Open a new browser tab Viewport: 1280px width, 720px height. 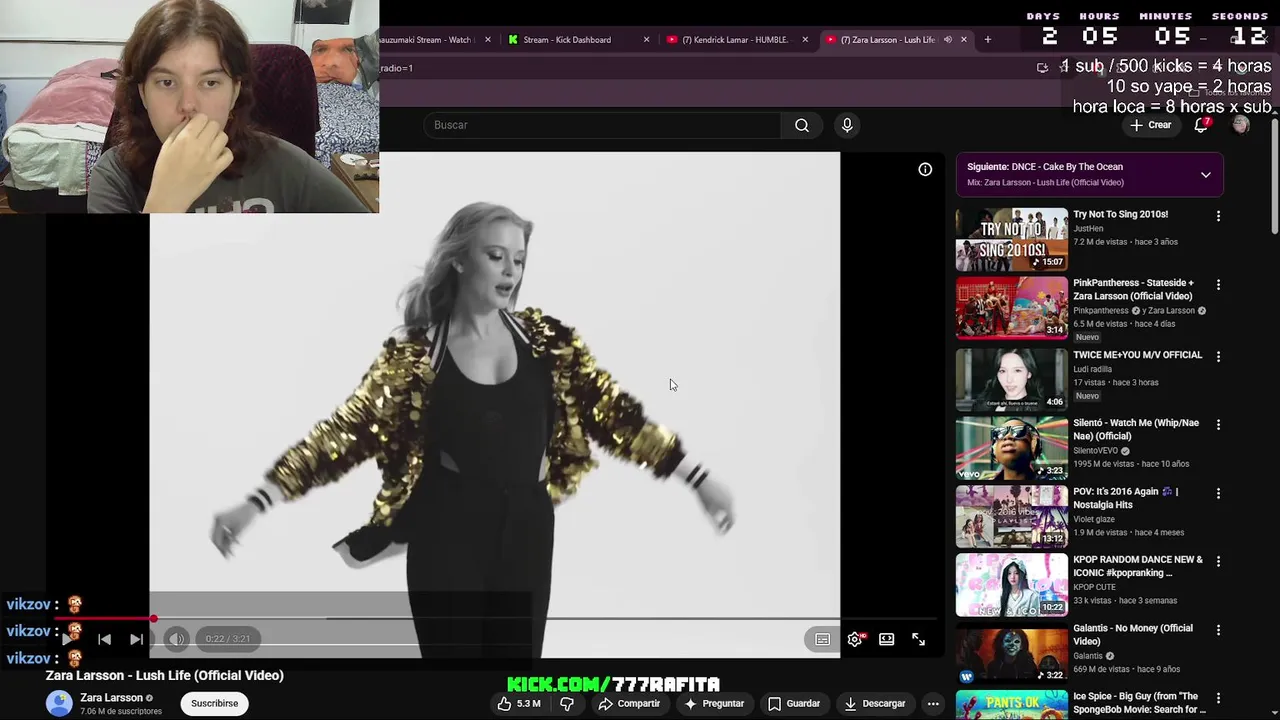pos(988,40)
